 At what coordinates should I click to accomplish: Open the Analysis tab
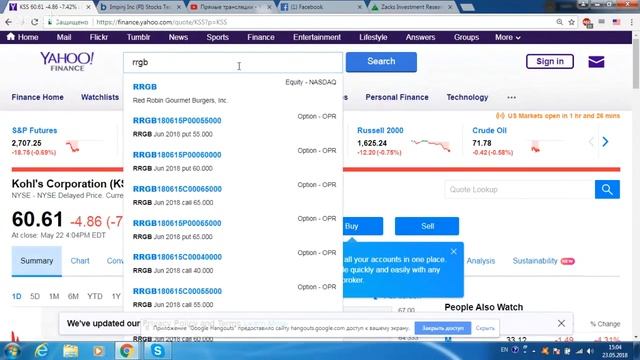[x=480, y=261]
